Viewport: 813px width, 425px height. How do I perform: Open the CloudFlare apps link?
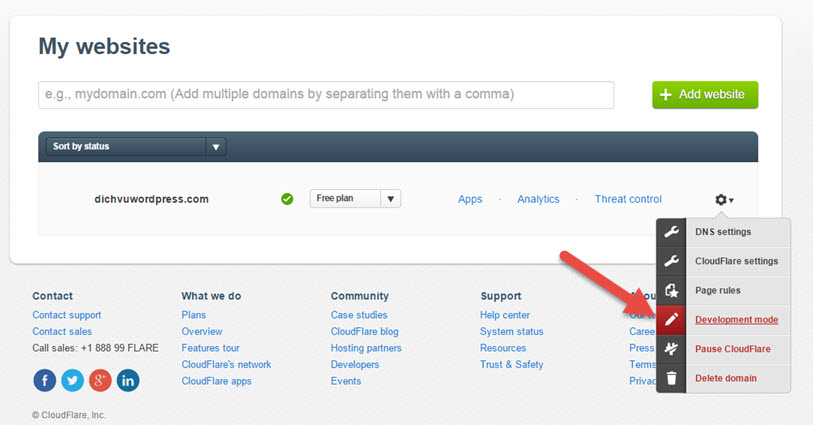216,381
